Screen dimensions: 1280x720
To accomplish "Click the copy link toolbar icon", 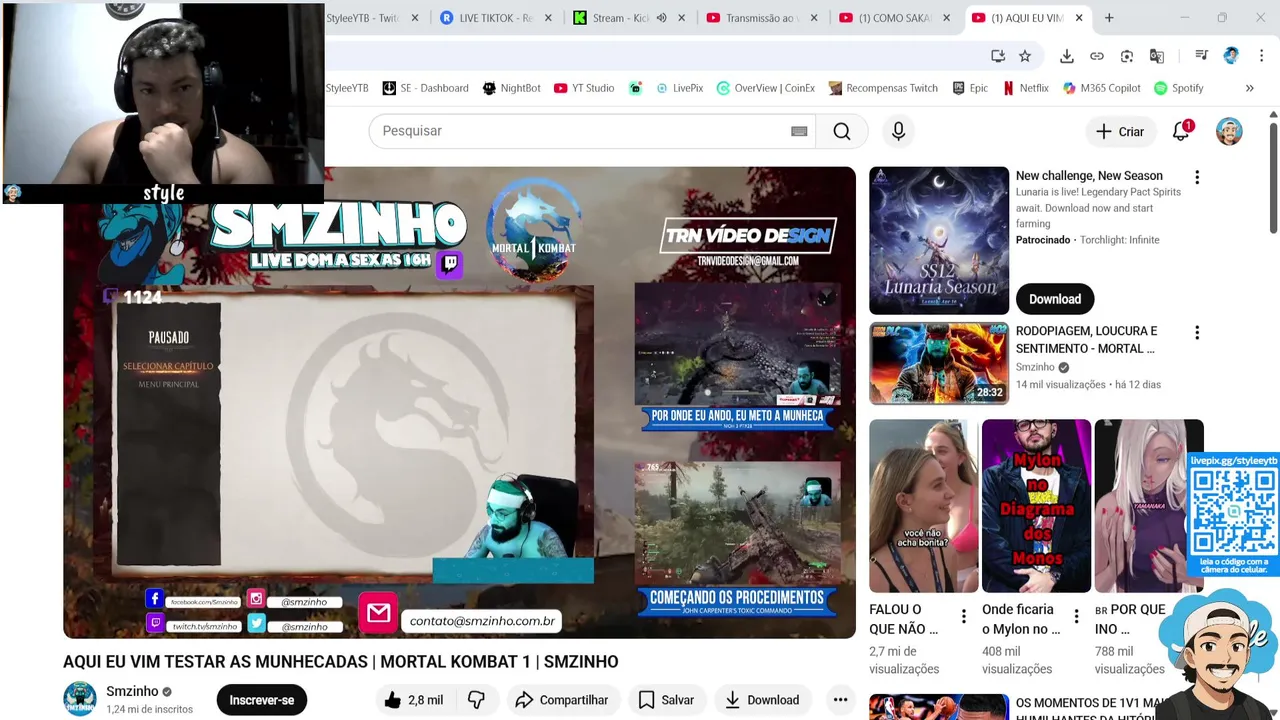I will 1097,56.
